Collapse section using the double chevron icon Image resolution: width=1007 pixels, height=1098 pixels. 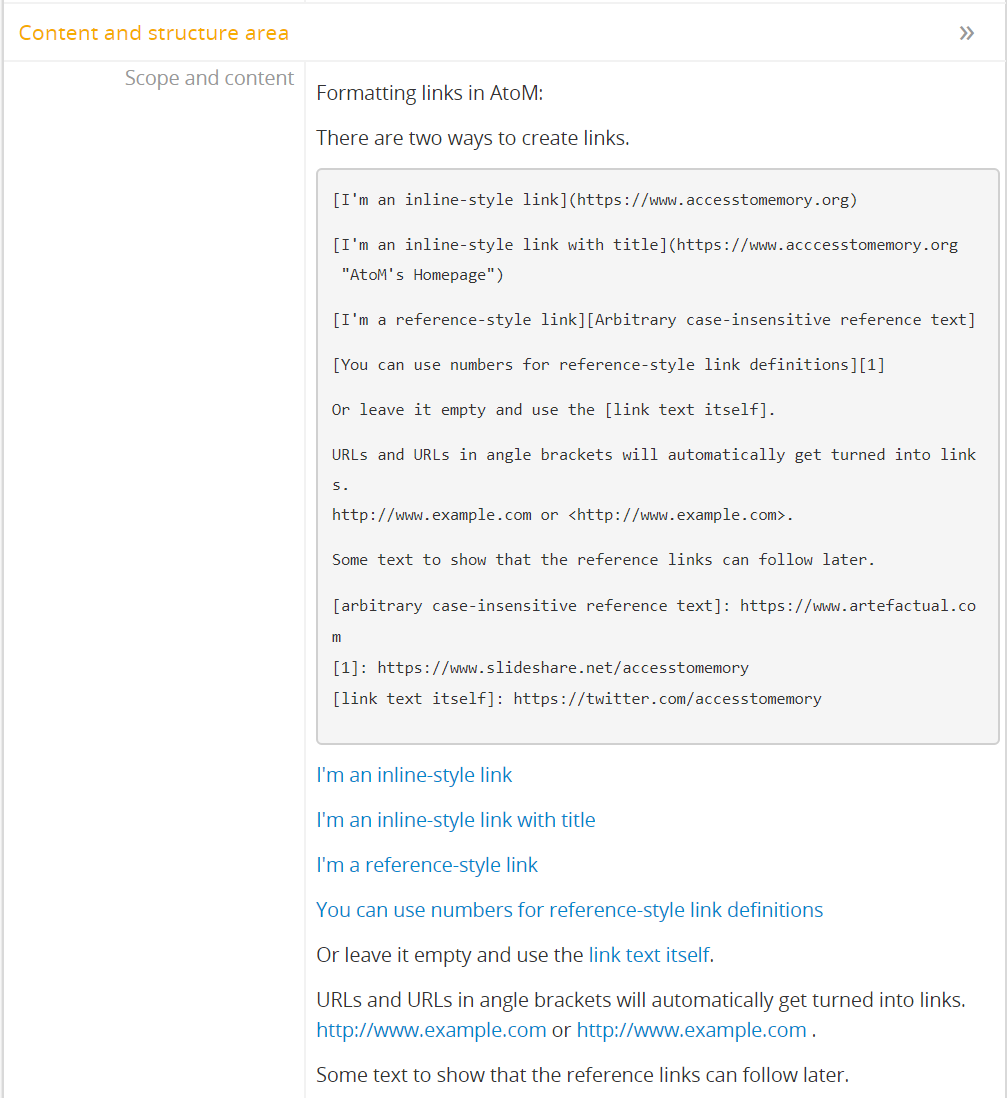pyautogui.click(x=966, y=33)
